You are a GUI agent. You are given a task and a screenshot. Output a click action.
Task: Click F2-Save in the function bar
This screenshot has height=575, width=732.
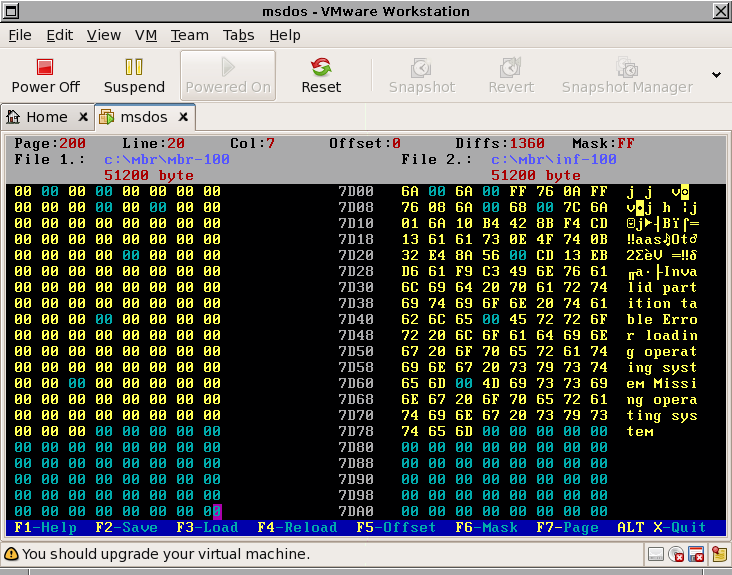(x=127, y=527)
